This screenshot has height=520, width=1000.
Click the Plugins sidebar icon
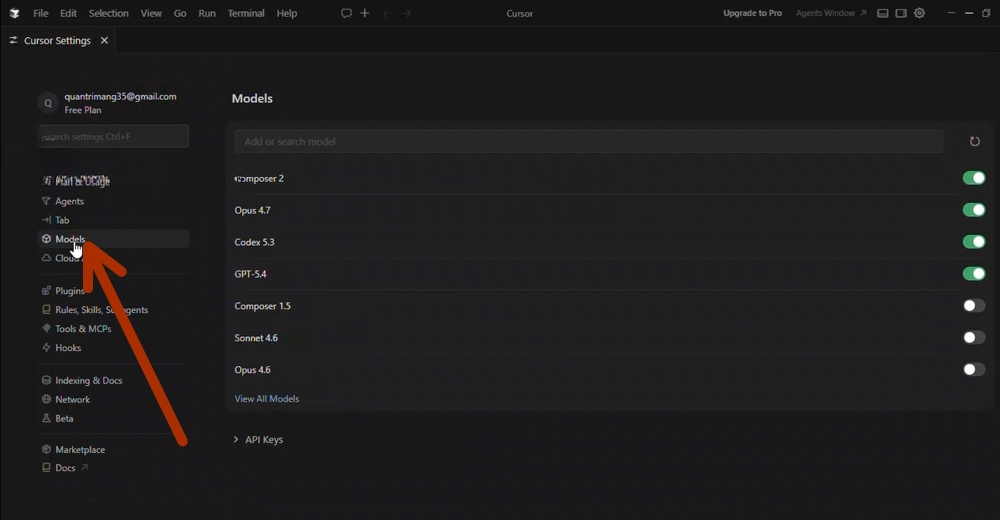coord(46,290)
